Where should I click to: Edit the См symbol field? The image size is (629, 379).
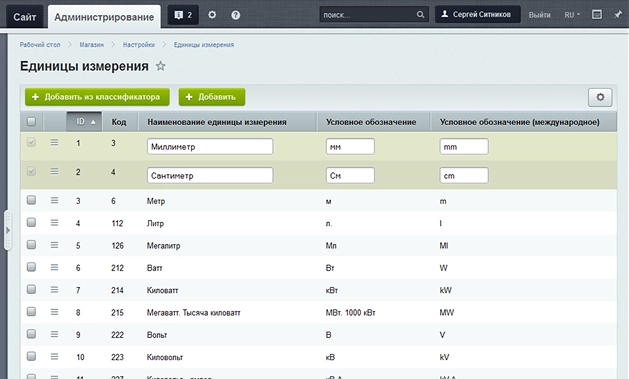tap(350, 176)
